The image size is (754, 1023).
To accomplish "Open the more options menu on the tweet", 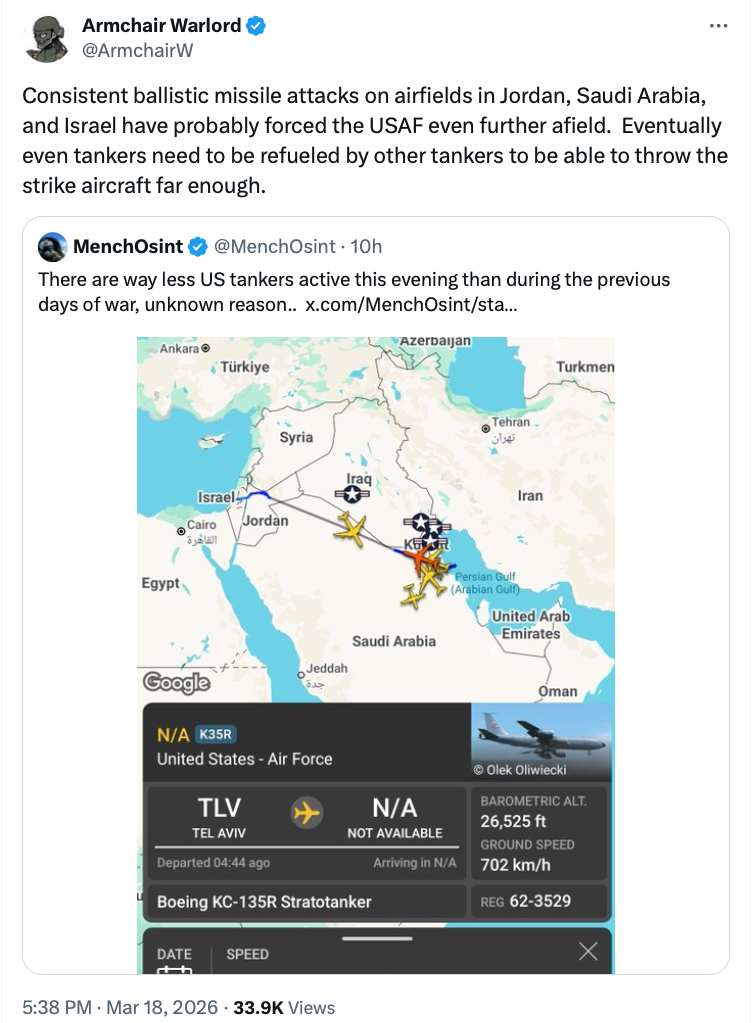I will 717,26.
